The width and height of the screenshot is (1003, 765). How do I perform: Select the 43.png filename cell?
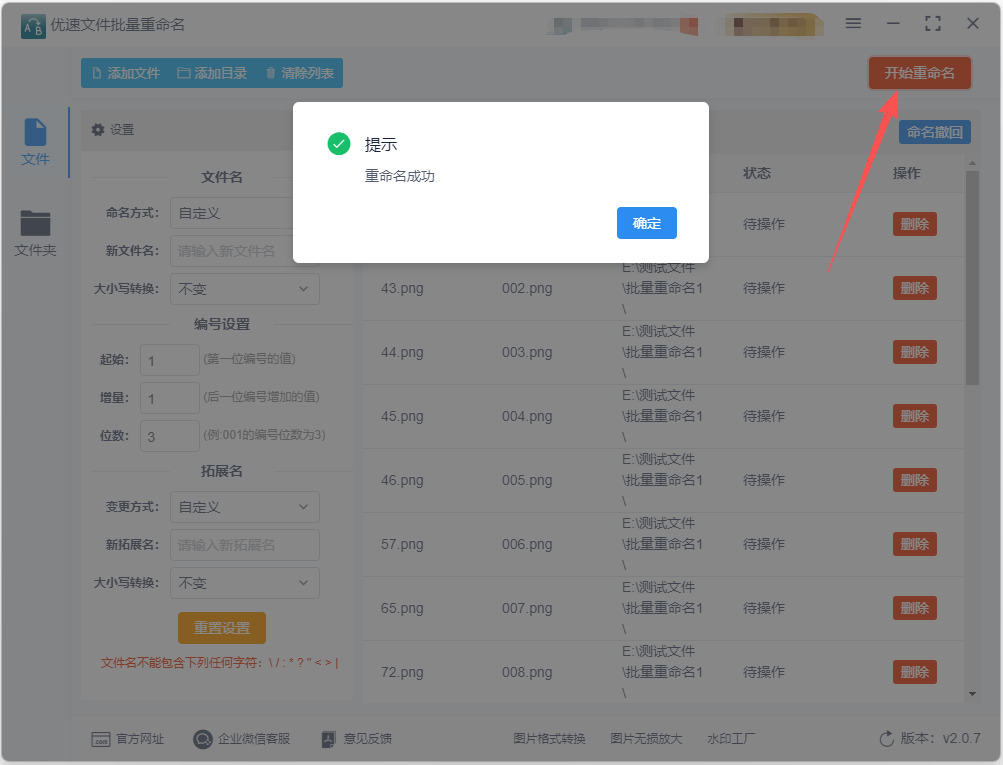click(402, 288)
